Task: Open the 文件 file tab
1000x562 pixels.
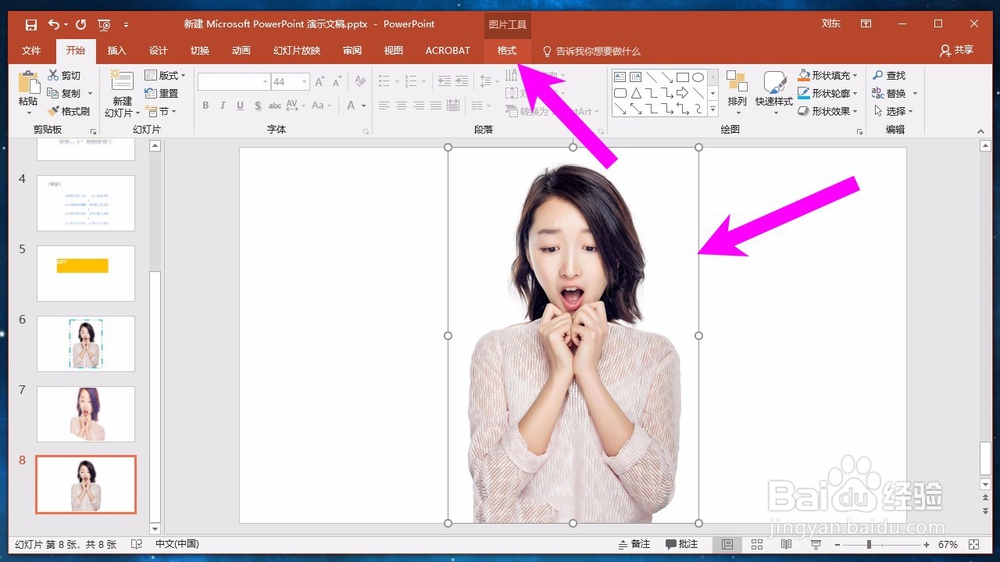Action: [31, 50]
